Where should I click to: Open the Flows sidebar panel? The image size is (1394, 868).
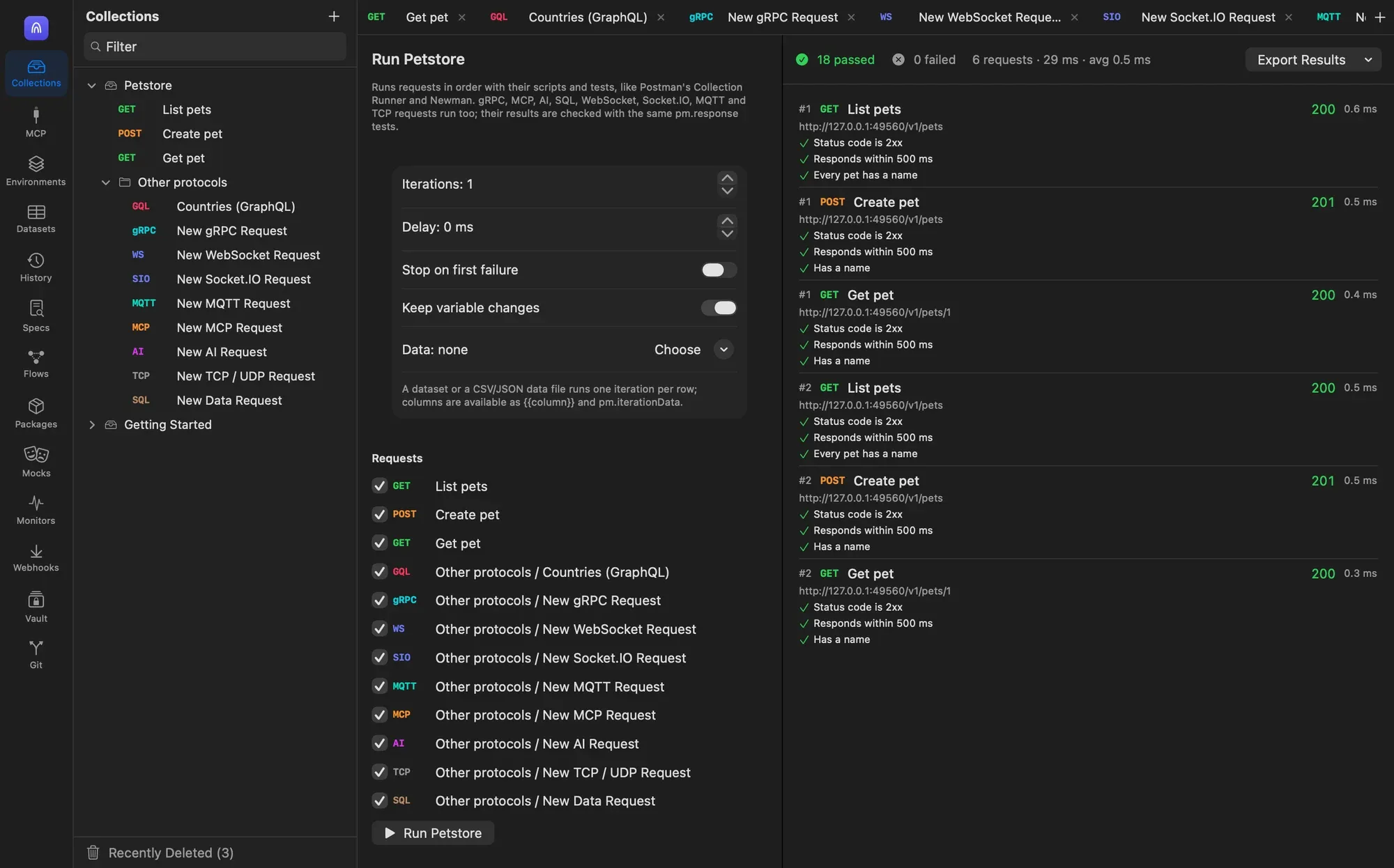pyautogui.click(x=36, y=364)
